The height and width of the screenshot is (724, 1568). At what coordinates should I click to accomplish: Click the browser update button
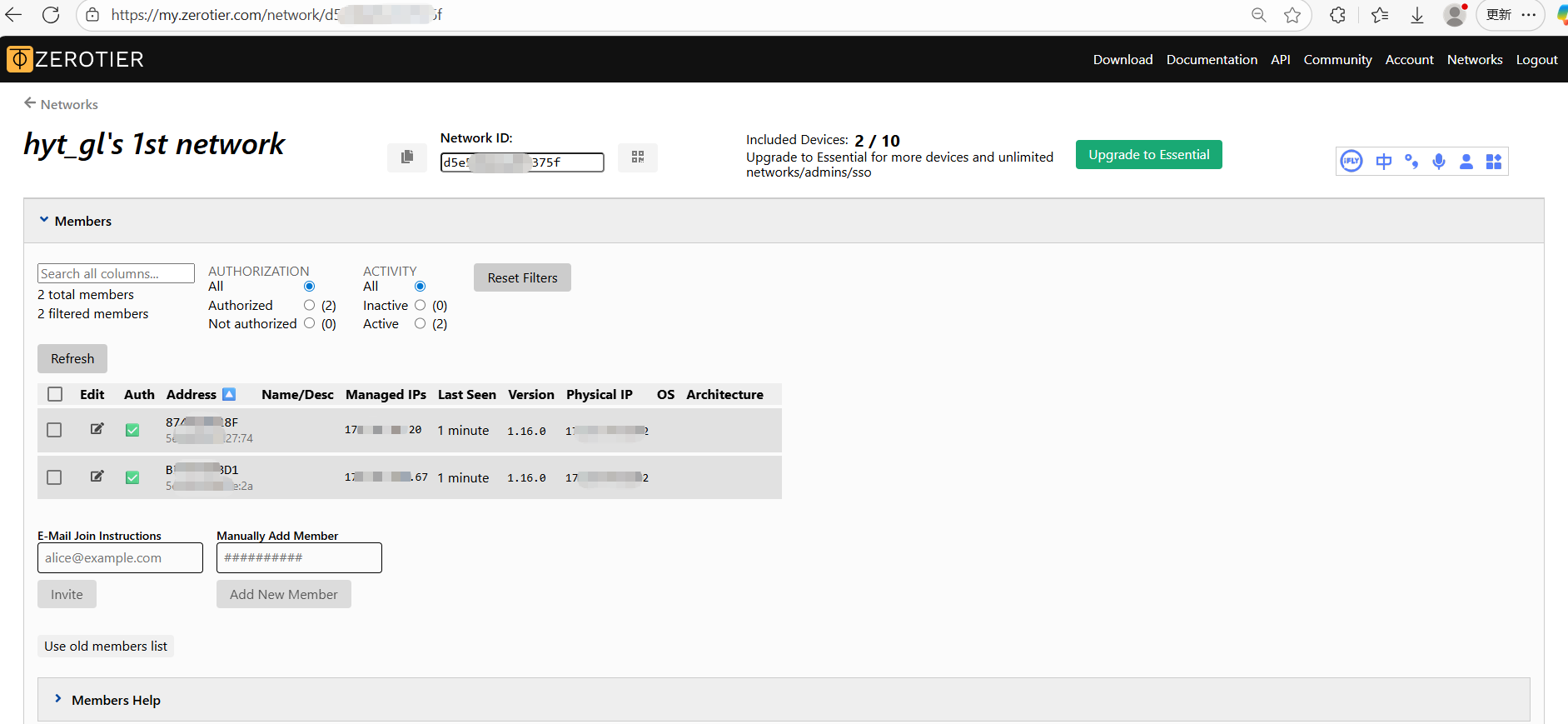pos(1499,15)
